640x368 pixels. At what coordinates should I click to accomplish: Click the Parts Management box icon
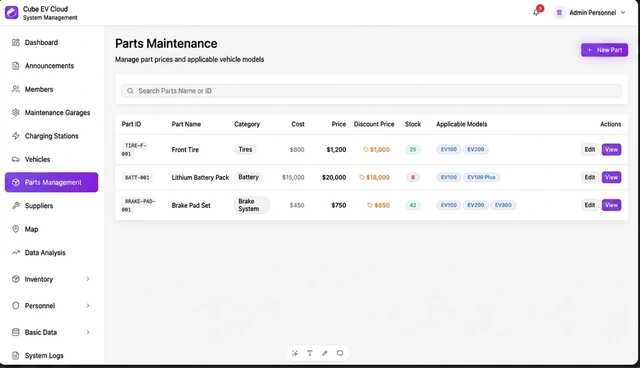(x=16, y=182)
